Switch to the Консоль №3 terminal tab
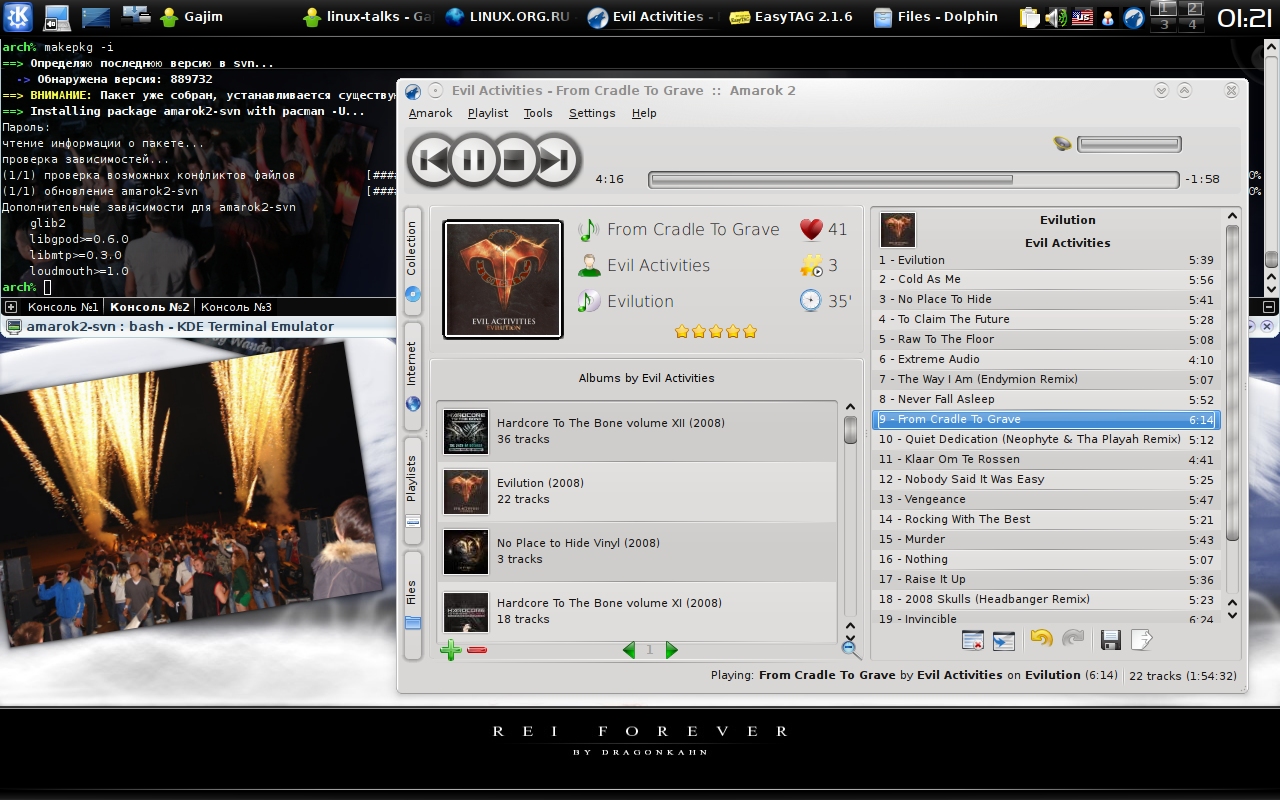1280x800 pixels. (236, 307)
